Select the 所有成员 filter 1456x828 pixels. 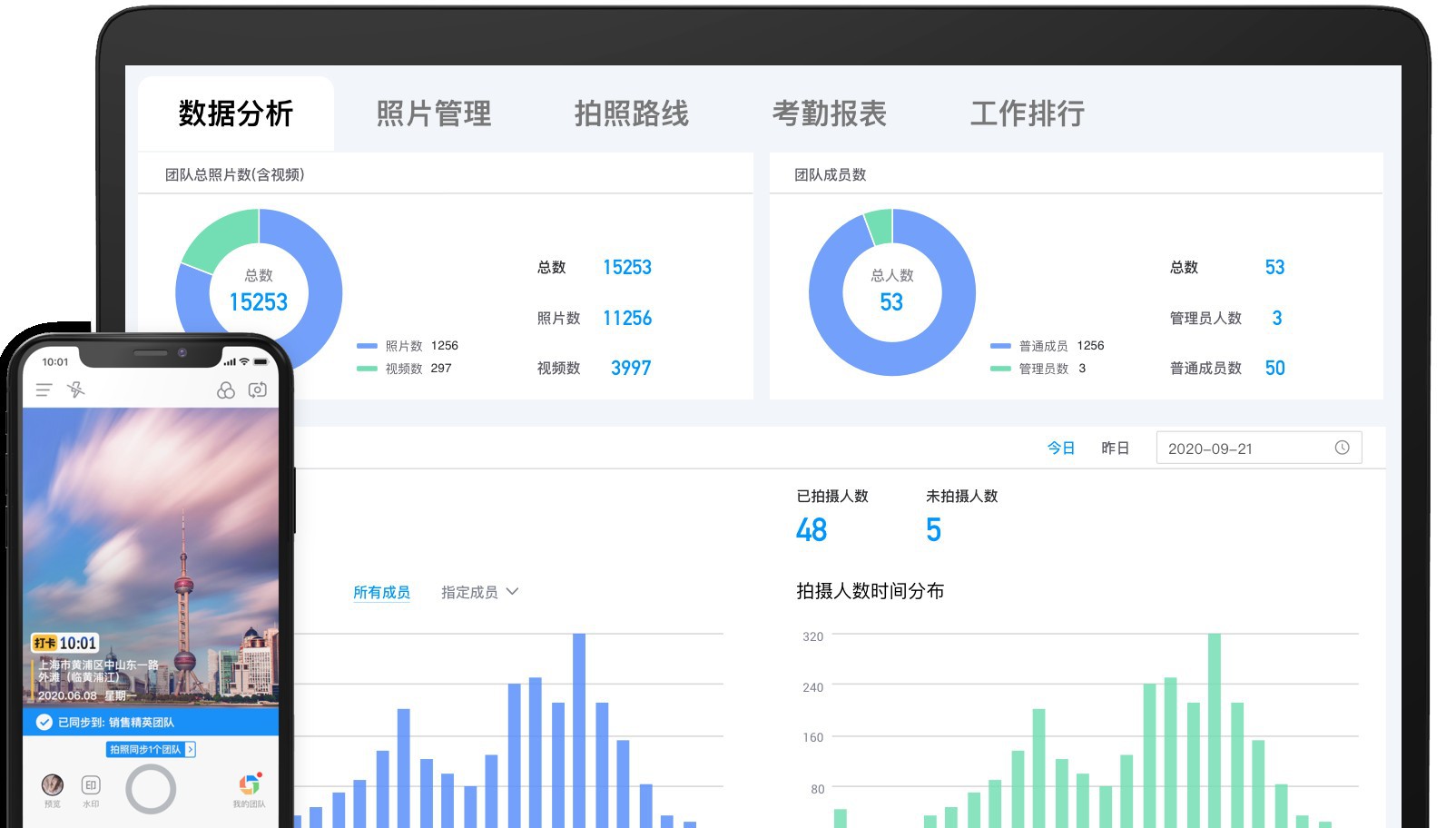click(381, 592)
